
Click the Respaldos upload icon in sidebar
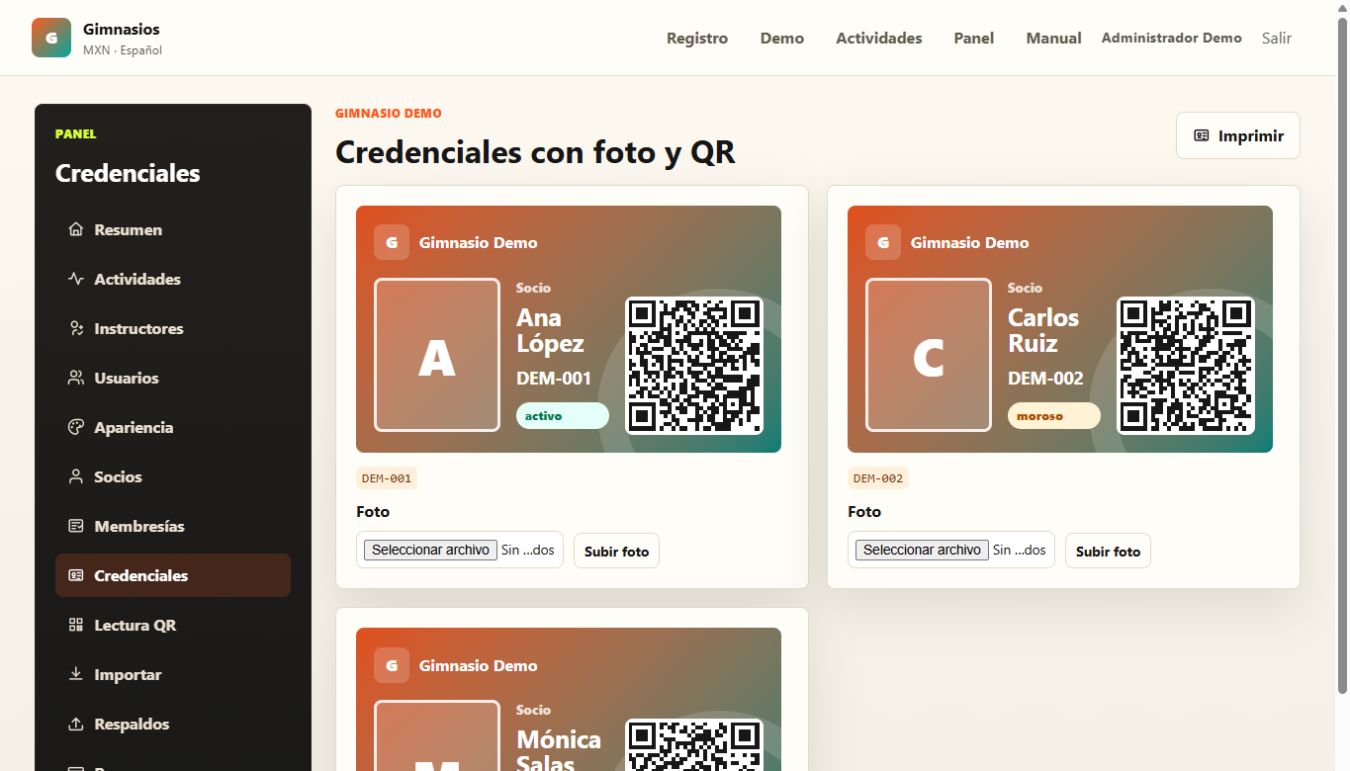[76, 724]
